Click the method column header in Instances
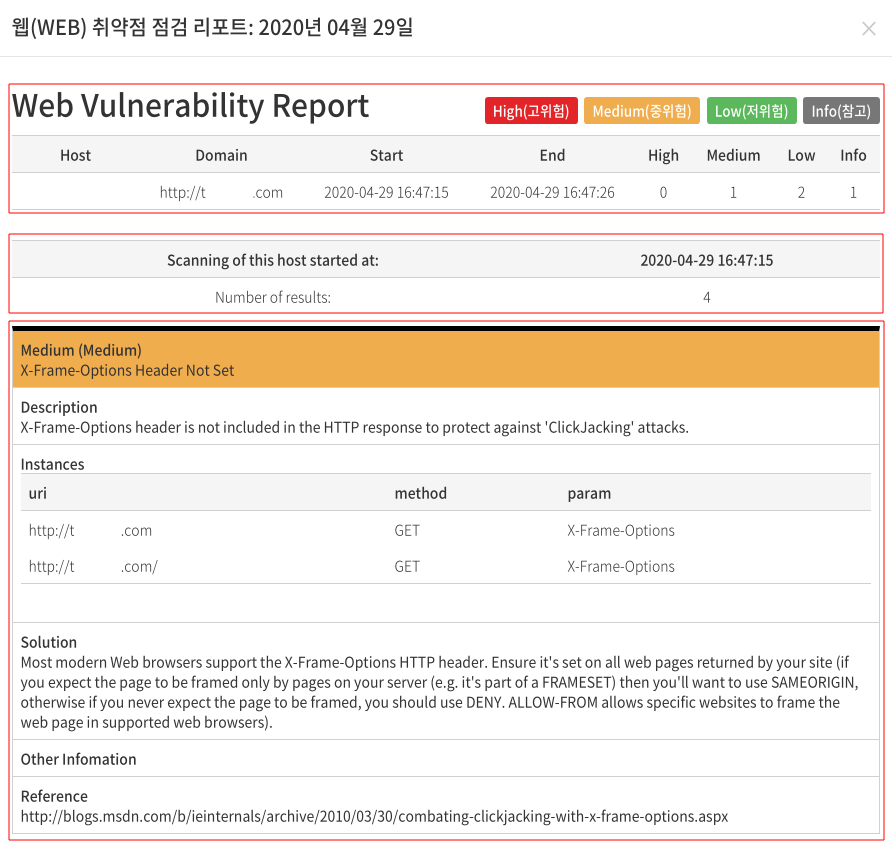892x848 pixels. point(420,493)
